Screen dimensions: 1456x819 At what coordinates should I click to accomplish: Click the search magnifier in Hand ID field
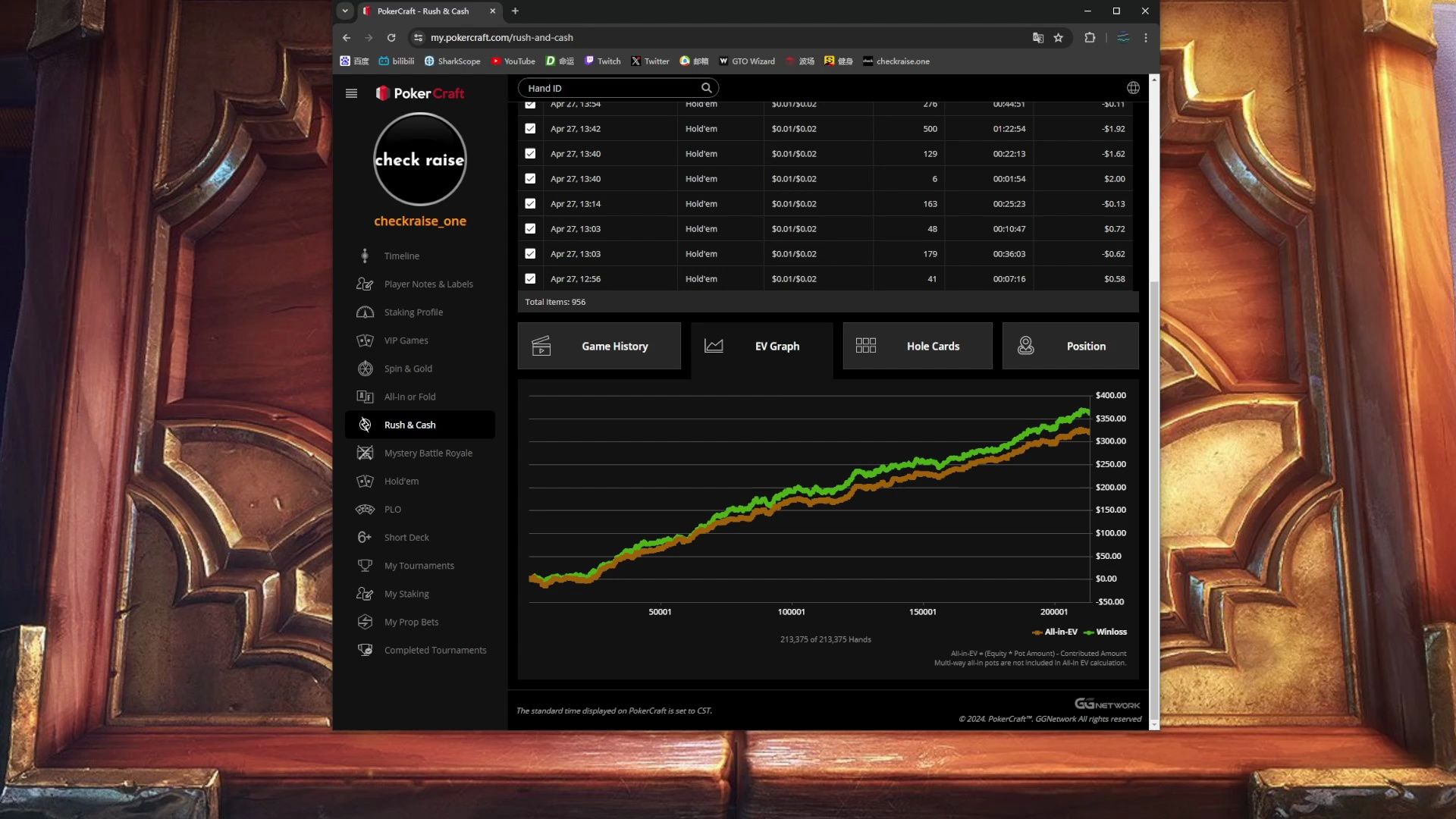click(x=706, y=88)
